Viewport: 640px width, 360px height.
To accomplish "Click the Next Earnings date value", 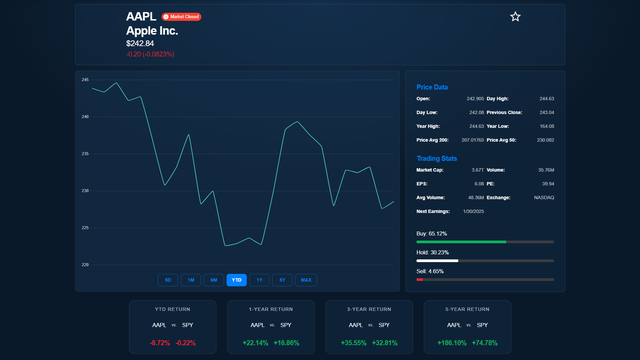I will [x=473, y=211].
